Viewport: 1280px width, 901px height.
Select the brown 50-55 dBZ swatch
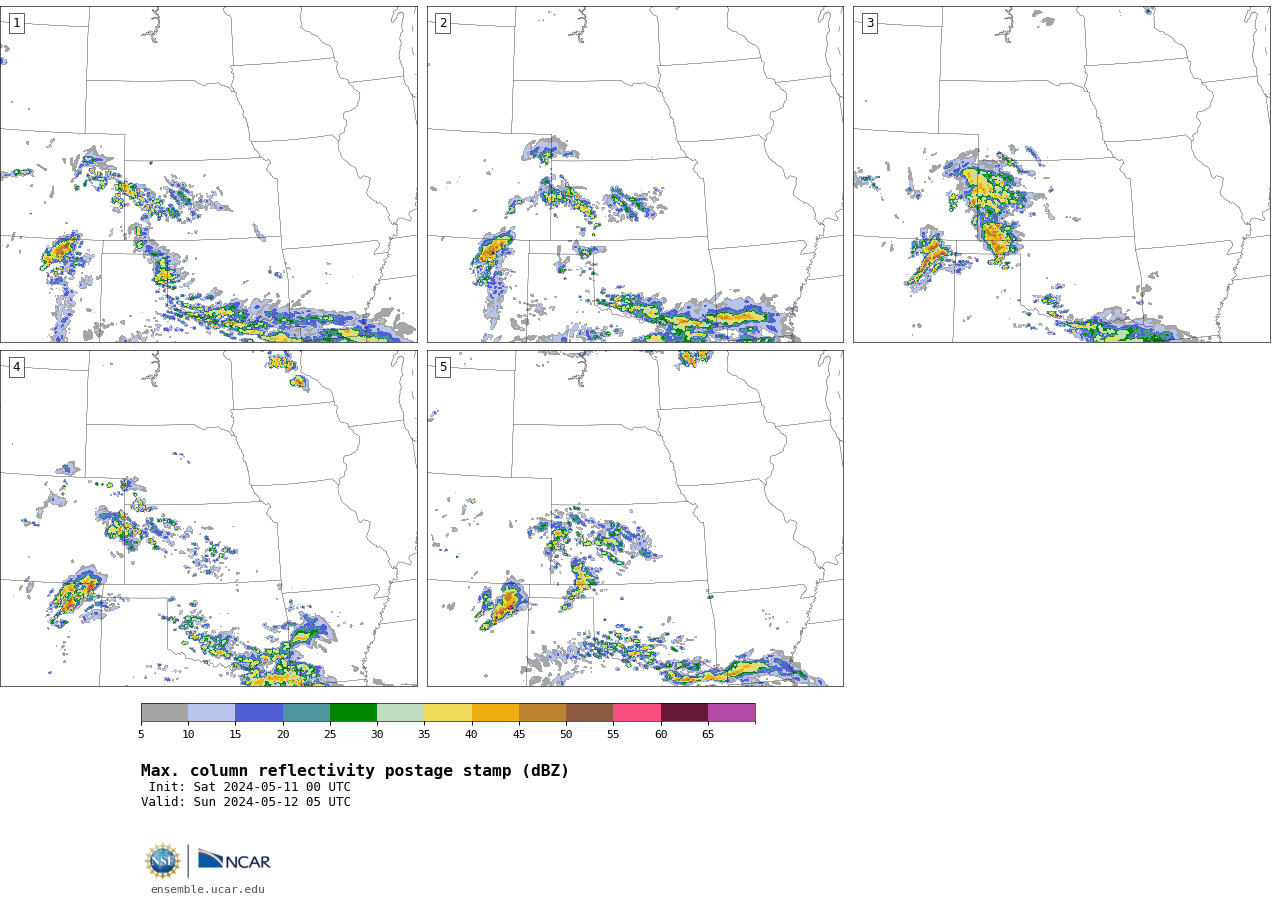(x=590, y=712)
